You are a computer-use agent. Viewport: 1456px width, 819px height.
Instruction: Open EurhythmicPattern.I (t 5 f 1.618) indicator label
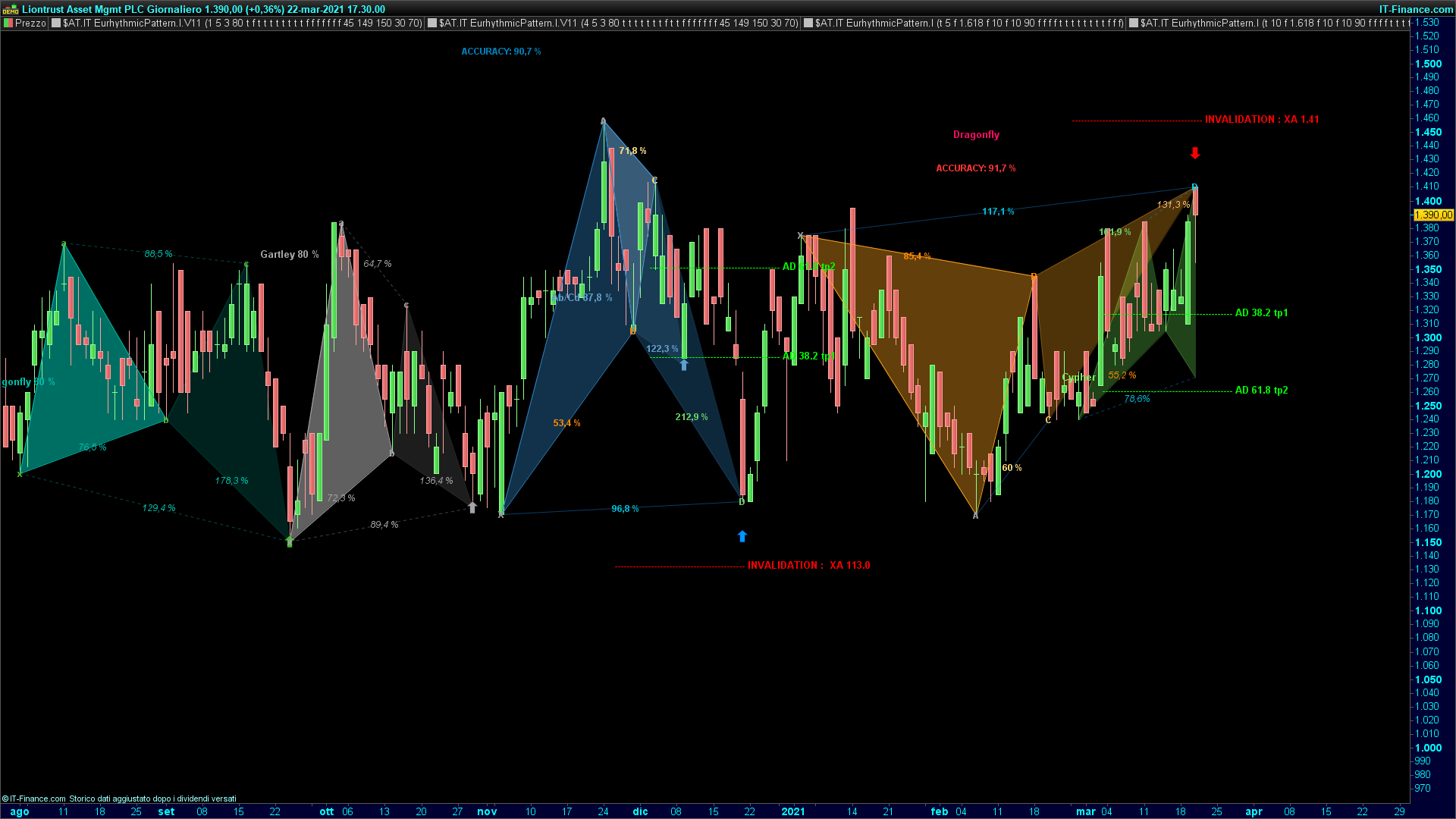tap(969, 24)
